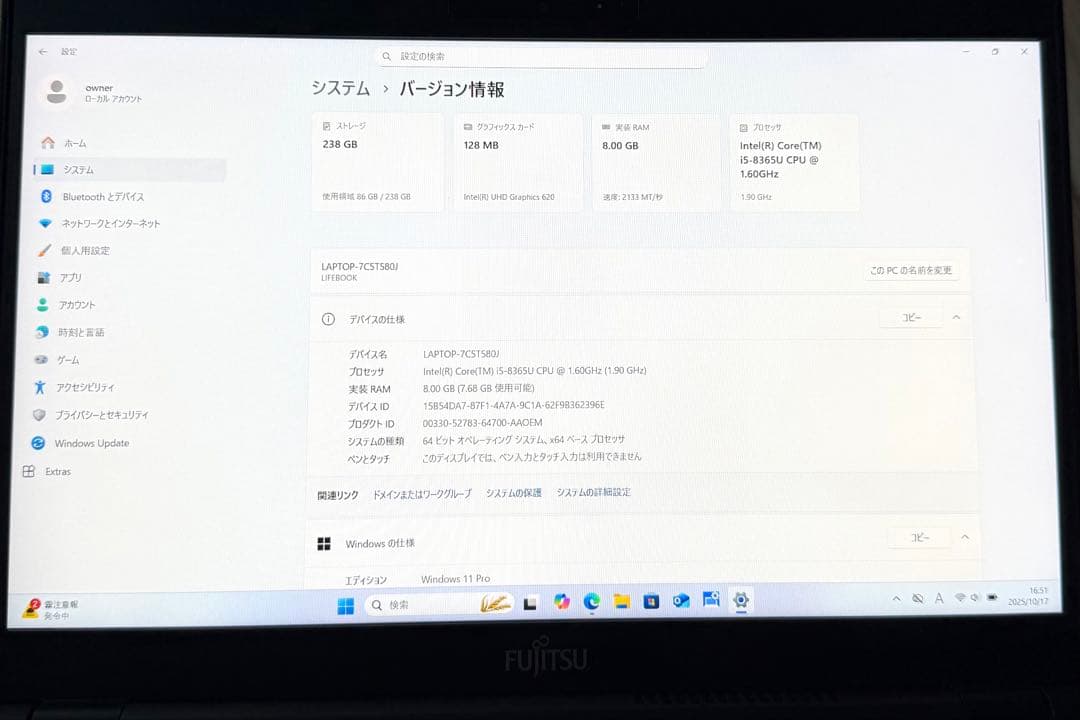Viewport: 1080px width, 720px height.
Task: Open アクセシビリティ settings in sidebar
Action: tap(95, 387)
